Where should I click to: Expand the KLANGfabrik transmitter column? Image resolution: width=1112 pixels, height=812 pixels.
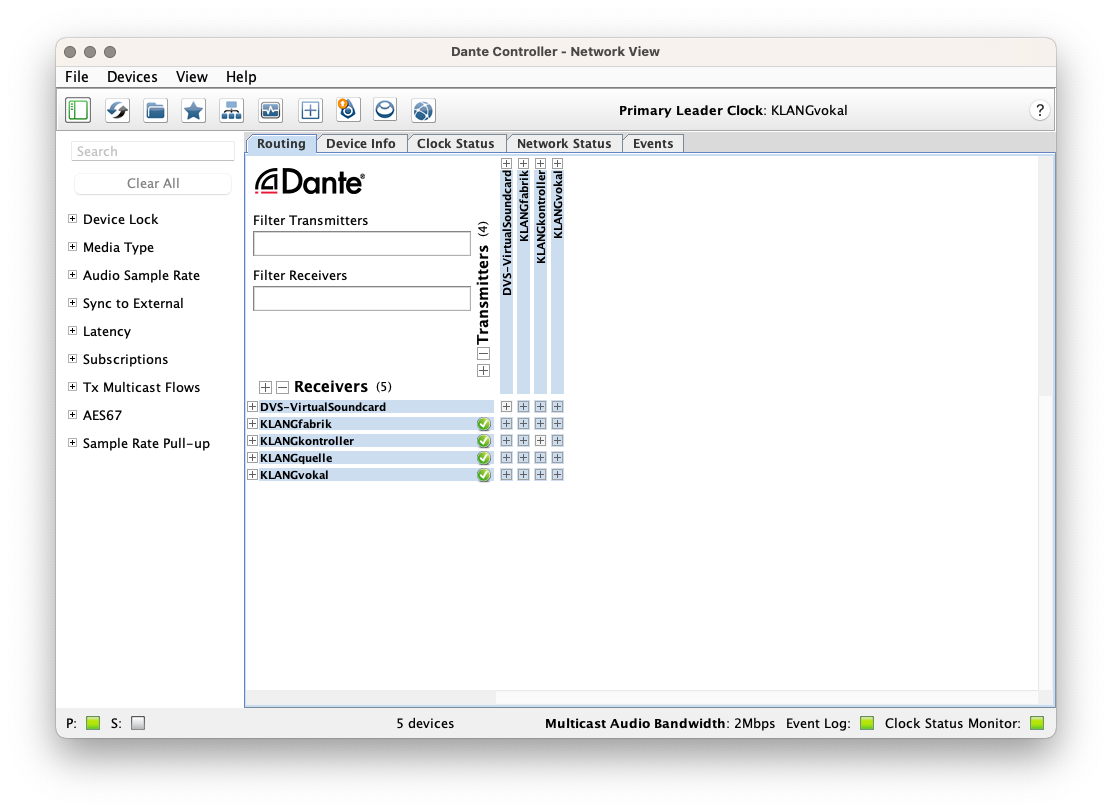coord(523,164)
